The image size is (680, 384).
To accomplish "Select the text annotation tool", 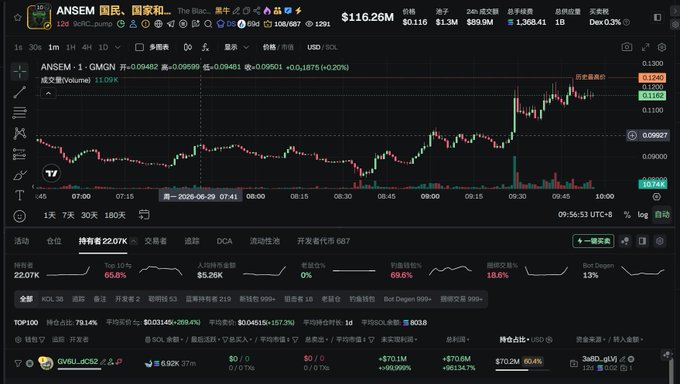I will (20, 195).
